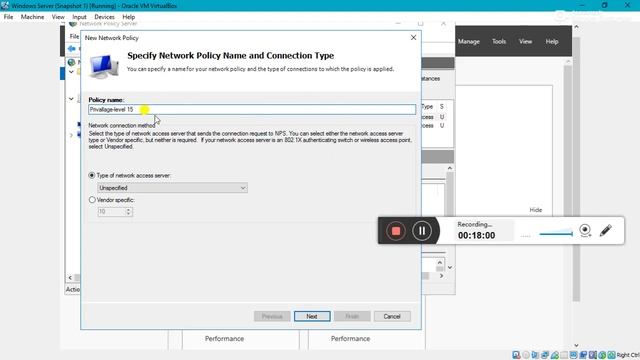Click the globe icon in NPS tree pane
The height and width of the screenshot is (360, 640).
(71, 62)
